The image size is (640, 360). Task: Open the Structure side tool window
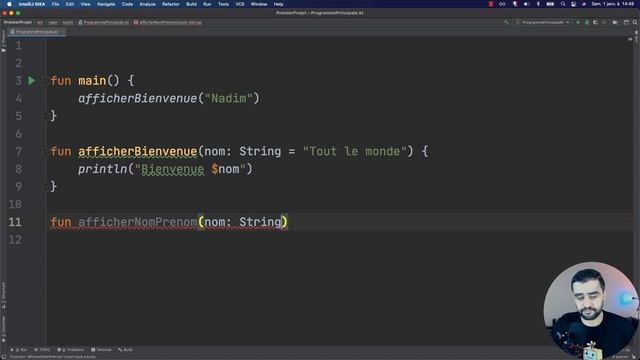pos(3,295)
